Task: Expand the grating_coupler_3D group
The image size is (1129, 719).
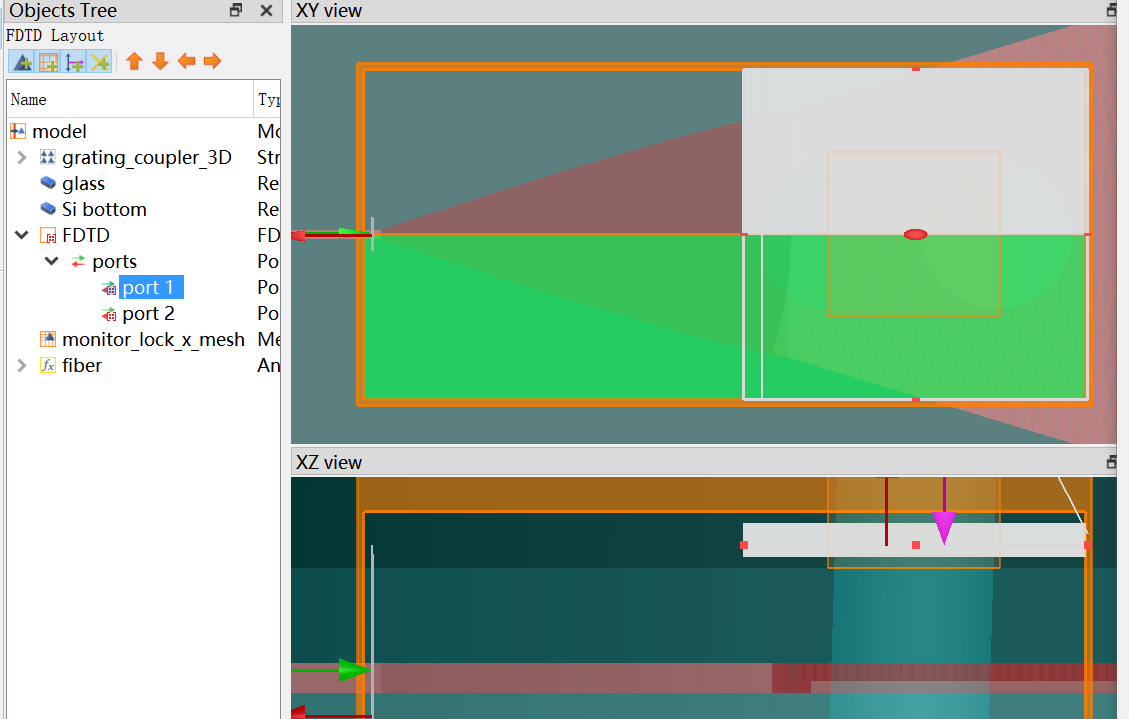Action: [x=21, y=158]
